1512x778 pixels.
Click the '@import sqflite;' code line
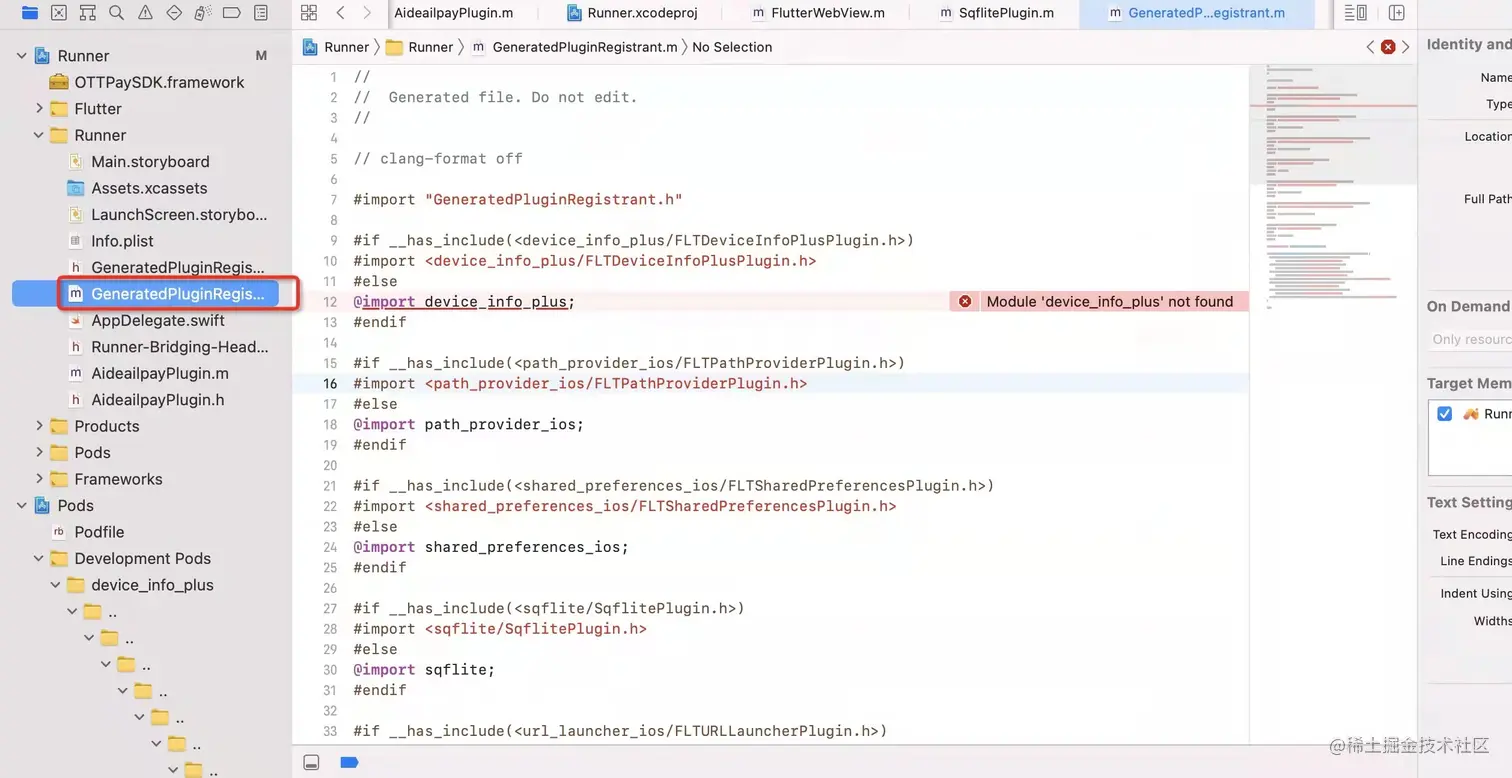(x=424, y=670)
